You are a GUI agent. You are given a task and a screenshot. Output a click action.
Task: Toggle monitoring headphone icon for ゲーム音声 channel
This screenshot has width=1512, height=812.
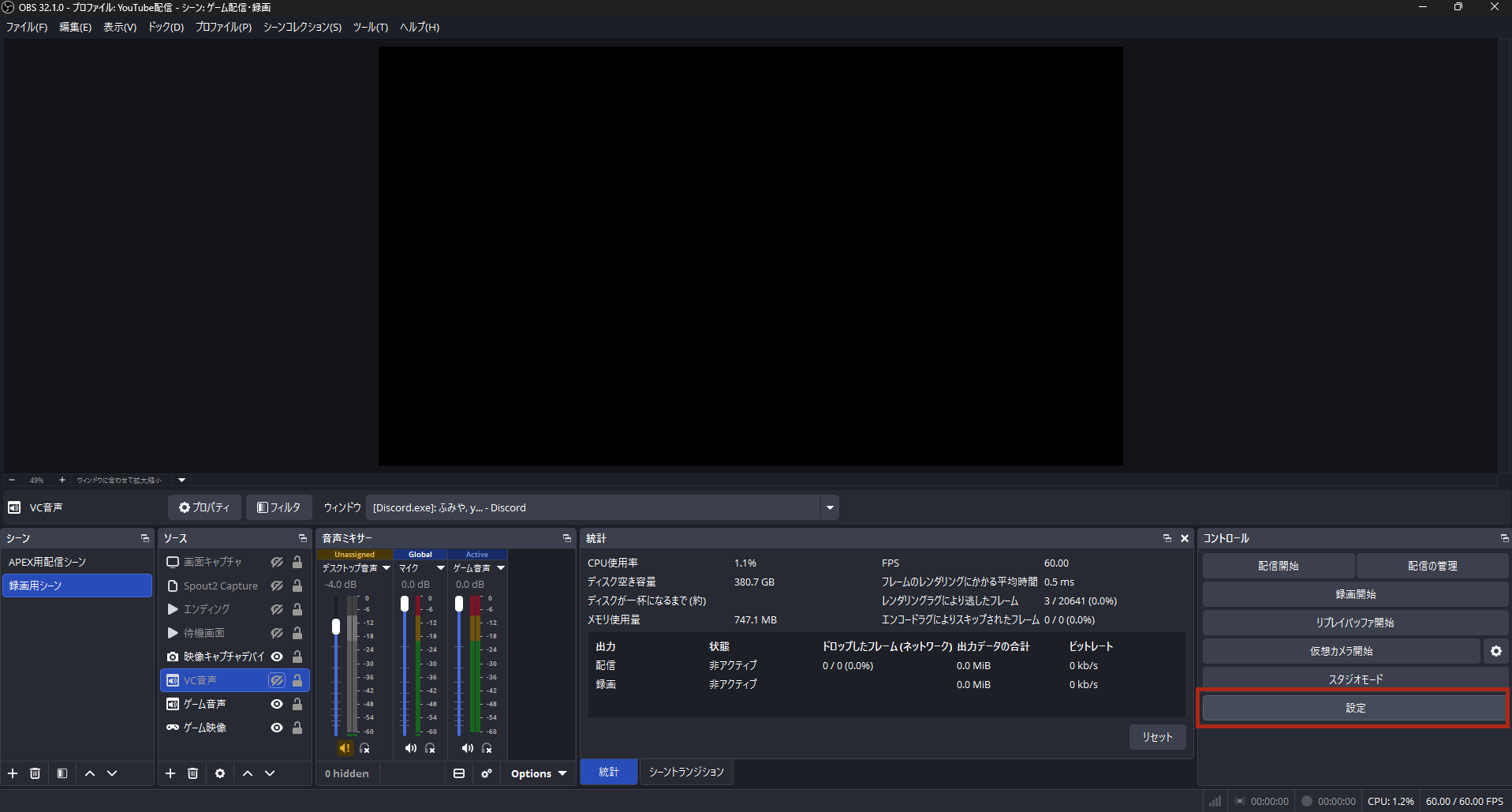[487, 748]
